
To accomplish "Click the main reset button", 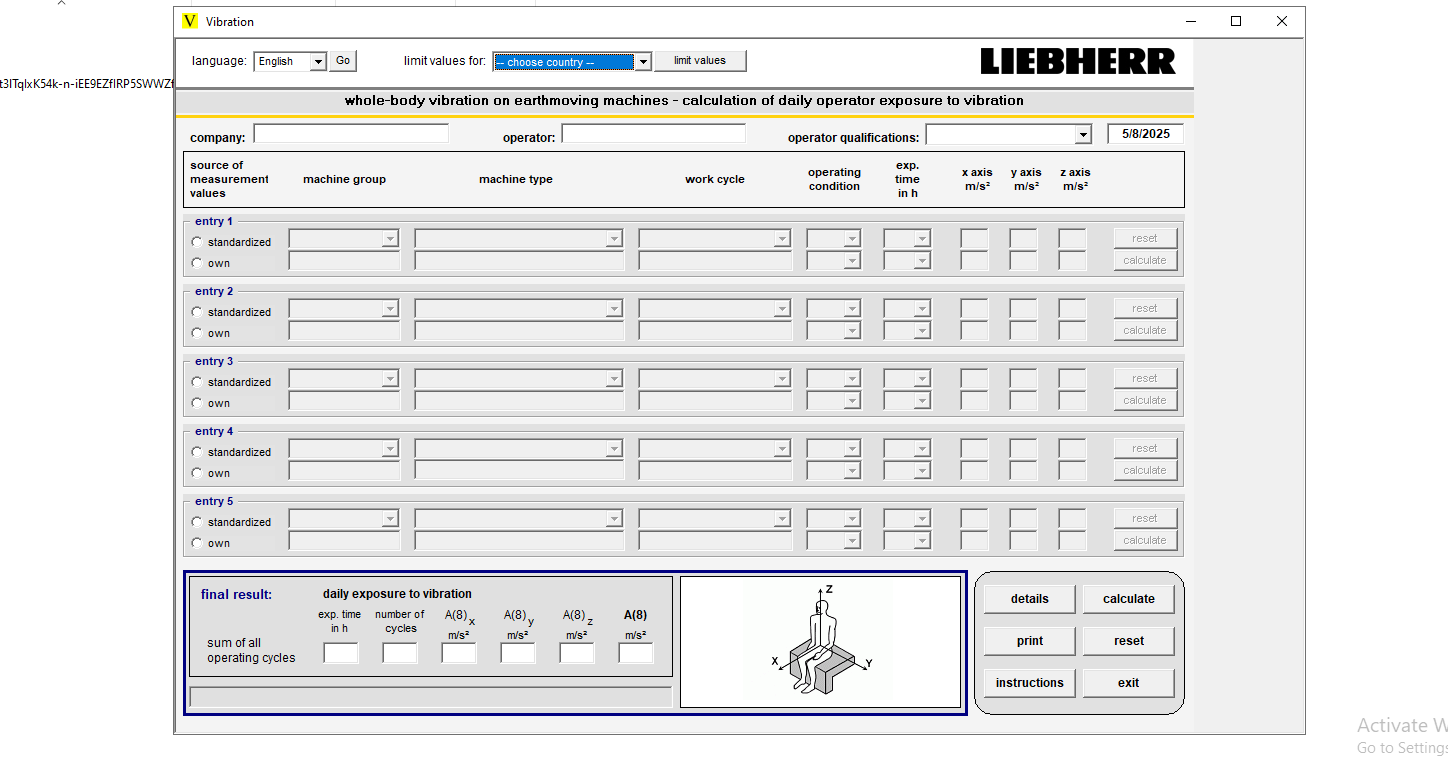I will click(1129, 641).
